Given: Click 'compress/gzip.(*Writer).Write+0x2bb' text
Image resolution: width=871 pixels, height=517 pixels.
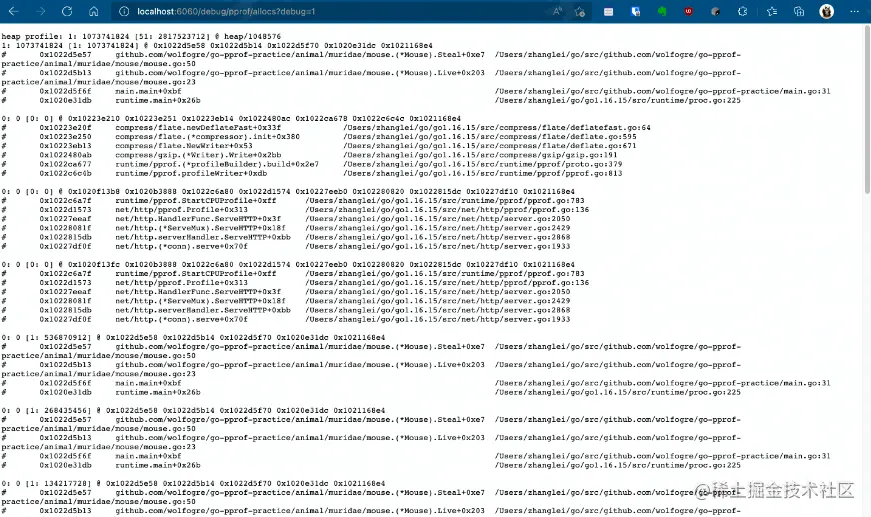Looking at the screenshot, I should (198, 155).
